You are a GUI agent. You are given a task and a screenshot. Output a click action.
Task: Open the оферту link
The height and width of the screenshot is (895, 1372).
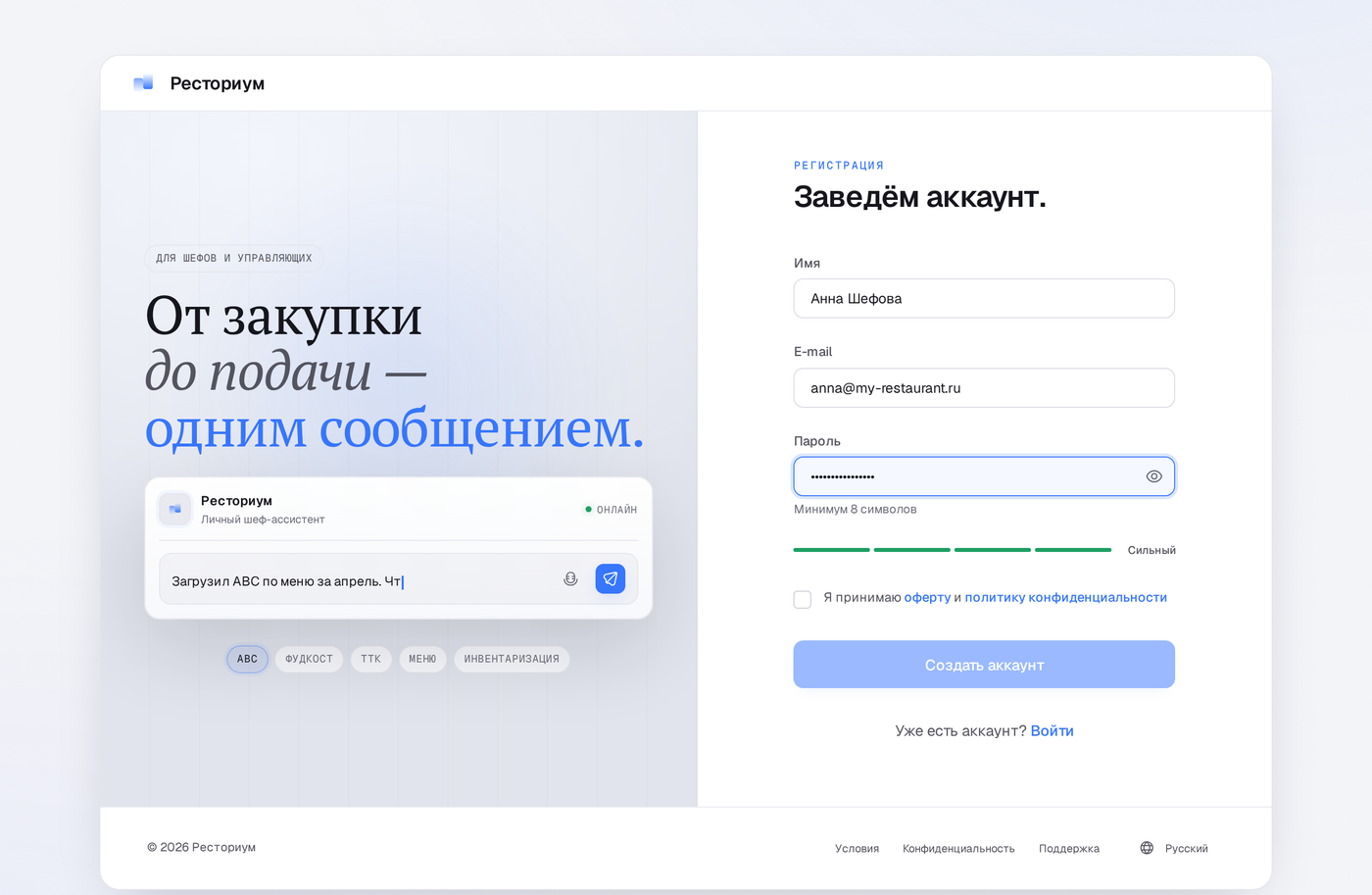[927, 597]
